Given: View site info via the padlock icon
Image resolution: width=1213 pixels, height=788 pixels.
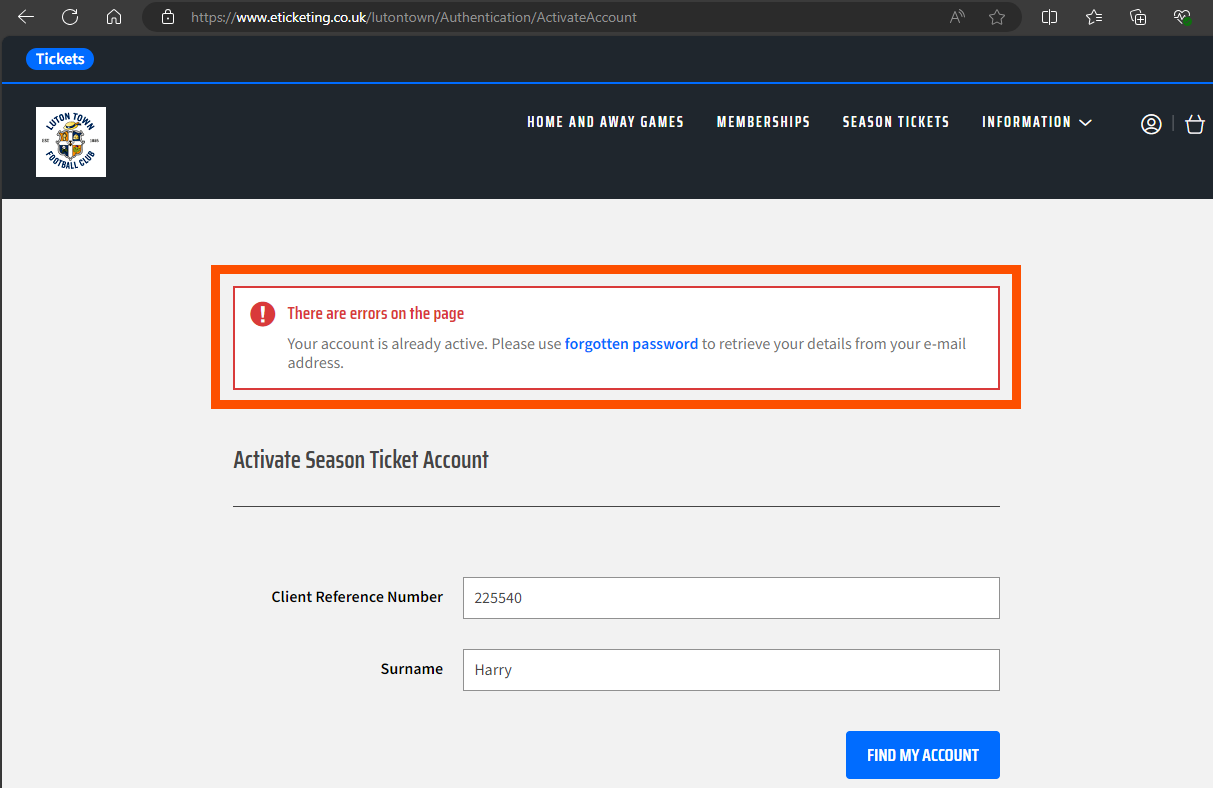Looking at the screenshot, I should 168,17.
